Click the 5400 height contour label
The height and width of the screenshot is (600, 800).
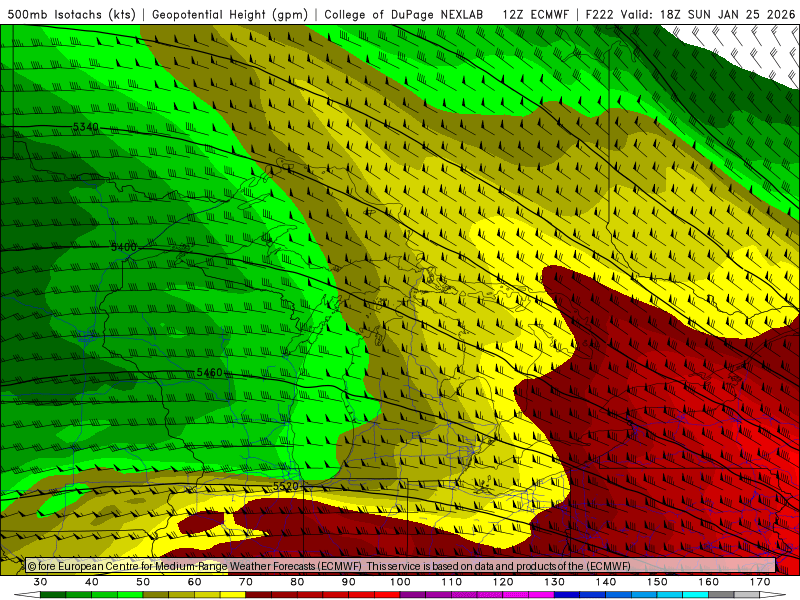(x=124, y=247)
